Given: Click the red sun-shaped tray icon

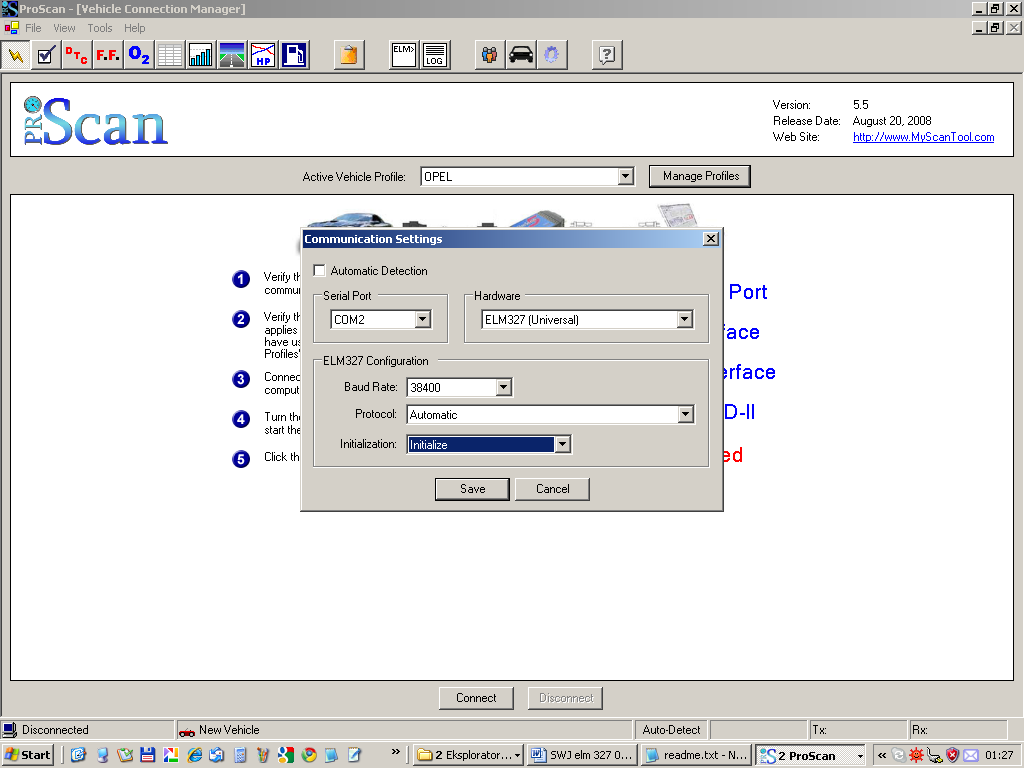Looking at the screenshot, I should click(x=916, y=756).
